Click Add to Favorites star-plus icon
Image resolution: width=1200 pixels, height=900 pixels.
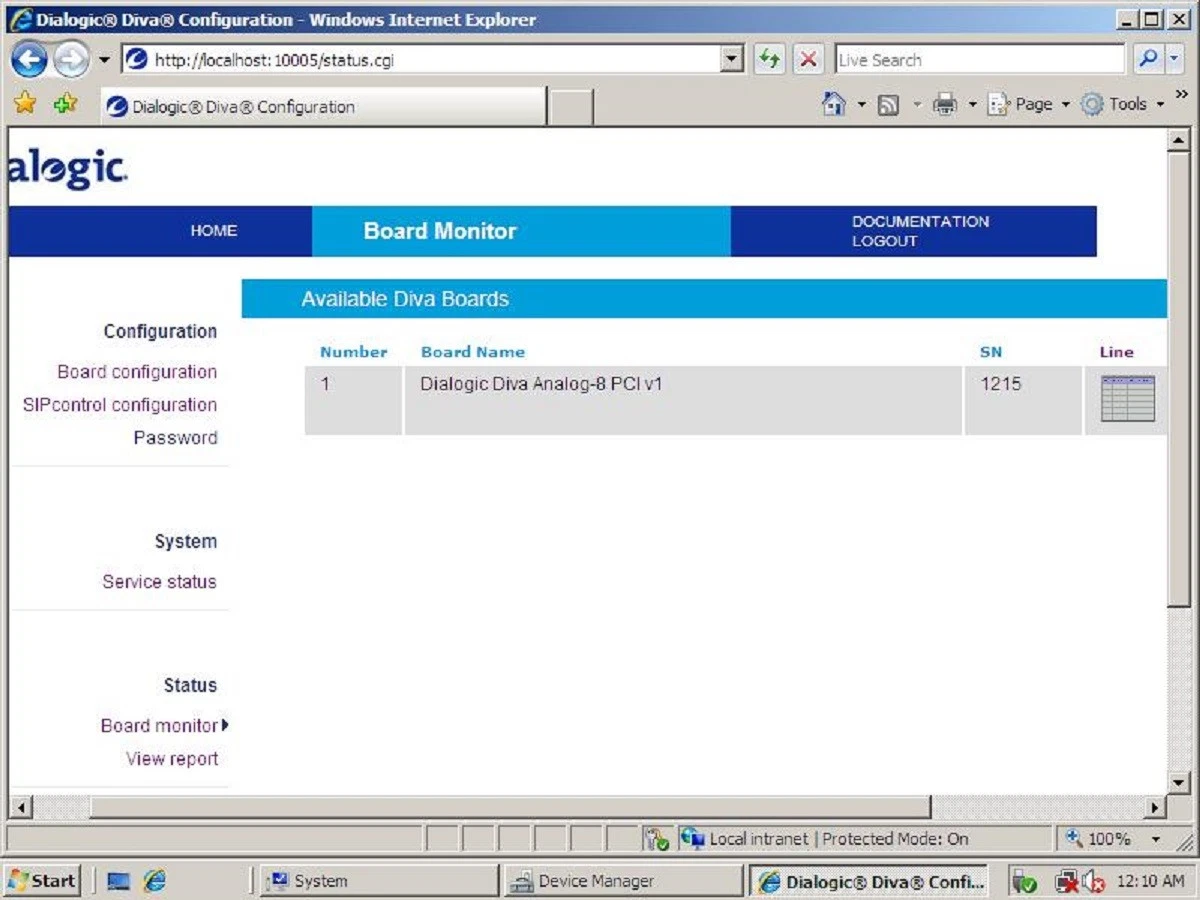pos(66,103)
